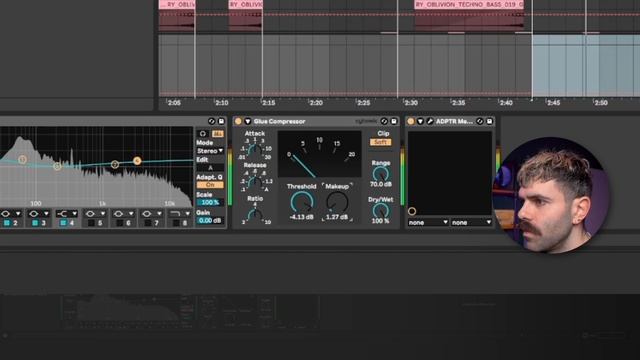Image resolution: width=640 pixels, height=360 pixels.
Task: Click the Attack knob
Action: tap(255, 150)
